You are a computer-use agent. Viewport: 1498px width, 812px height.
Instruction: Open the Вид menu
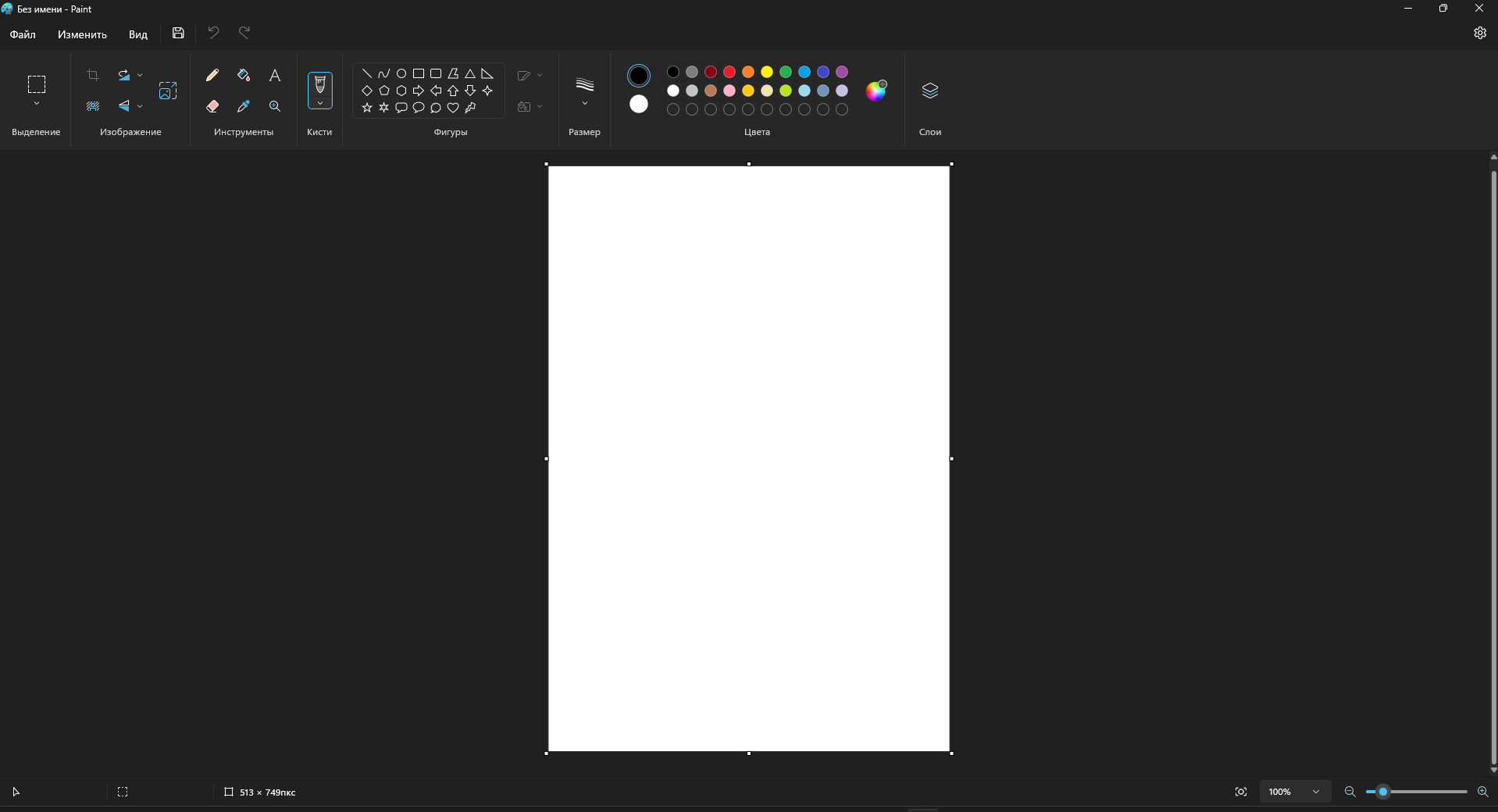(138, 34)
